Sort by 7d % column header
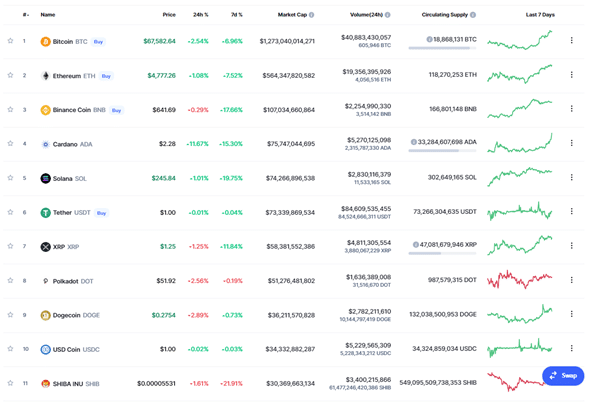The image size is (589, 404). [237, 15]
